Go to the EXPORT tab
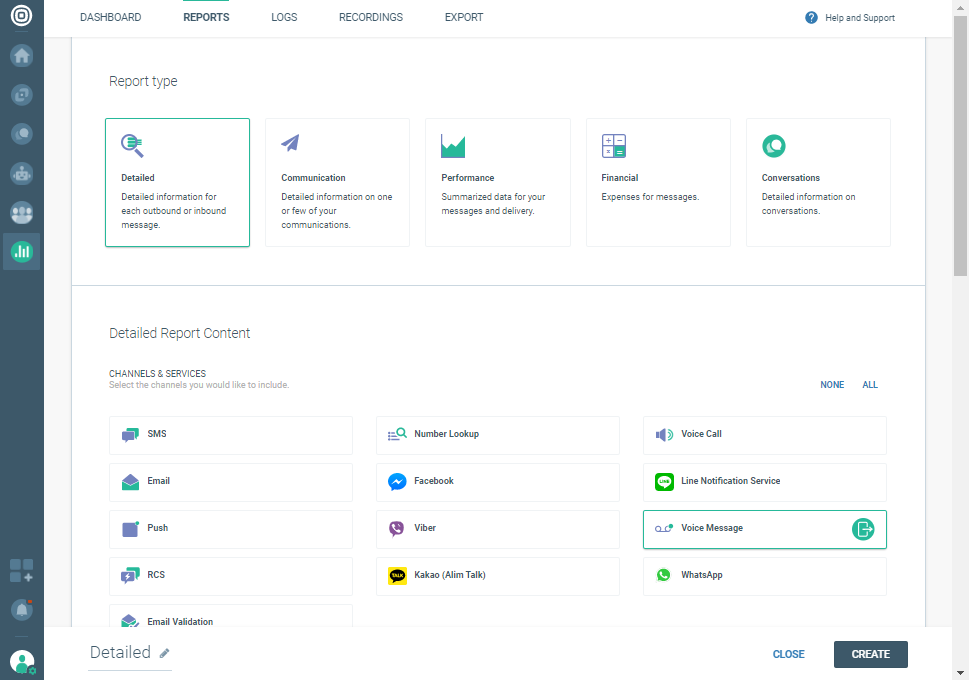Screen dimensions: 969x680 coord(464,18)
